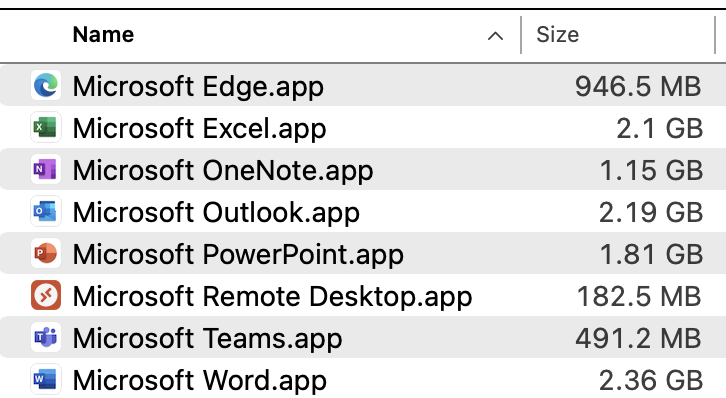The height and width of the screenshot is (398, 726).
Task: Select the Microsoft Edge.app file name
Action: tap(198, 87)
